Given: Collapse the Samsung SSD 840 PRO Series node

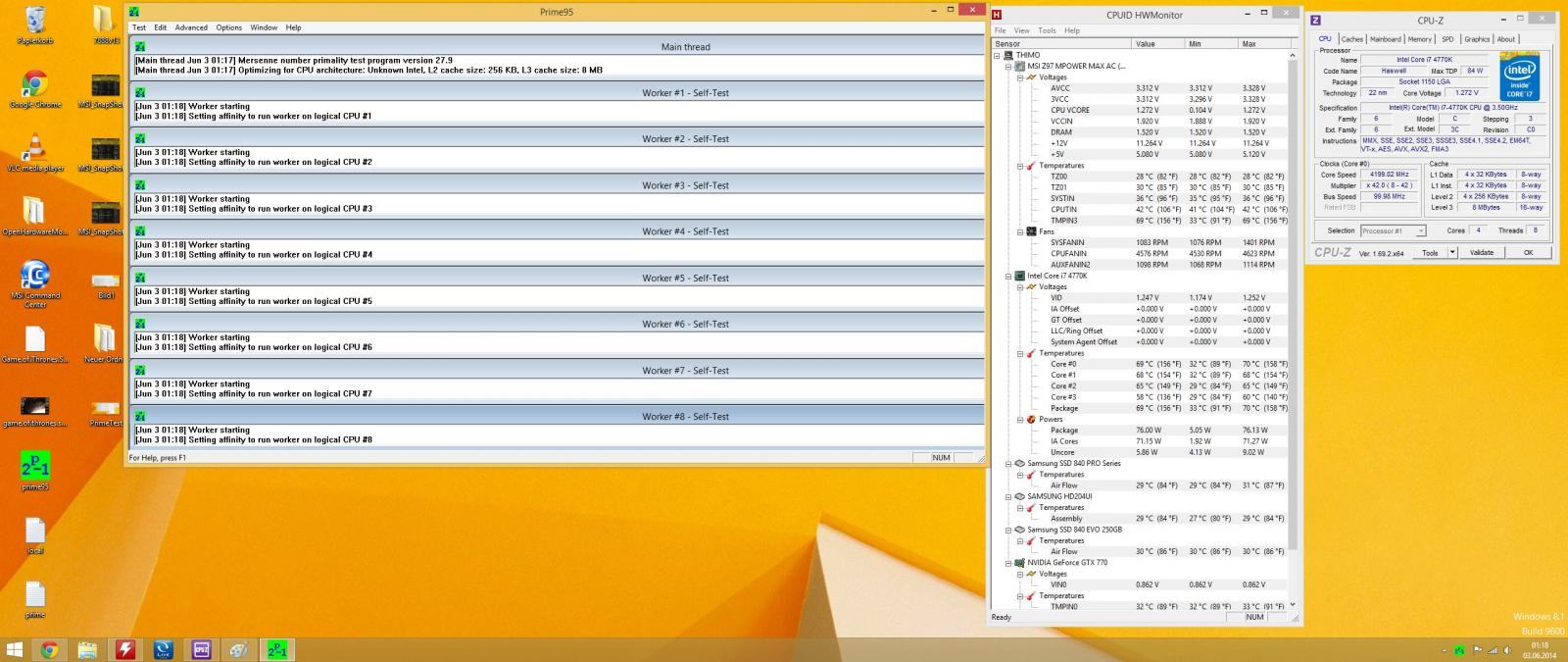Looking at the screenshot, I should click(1007, 463).
